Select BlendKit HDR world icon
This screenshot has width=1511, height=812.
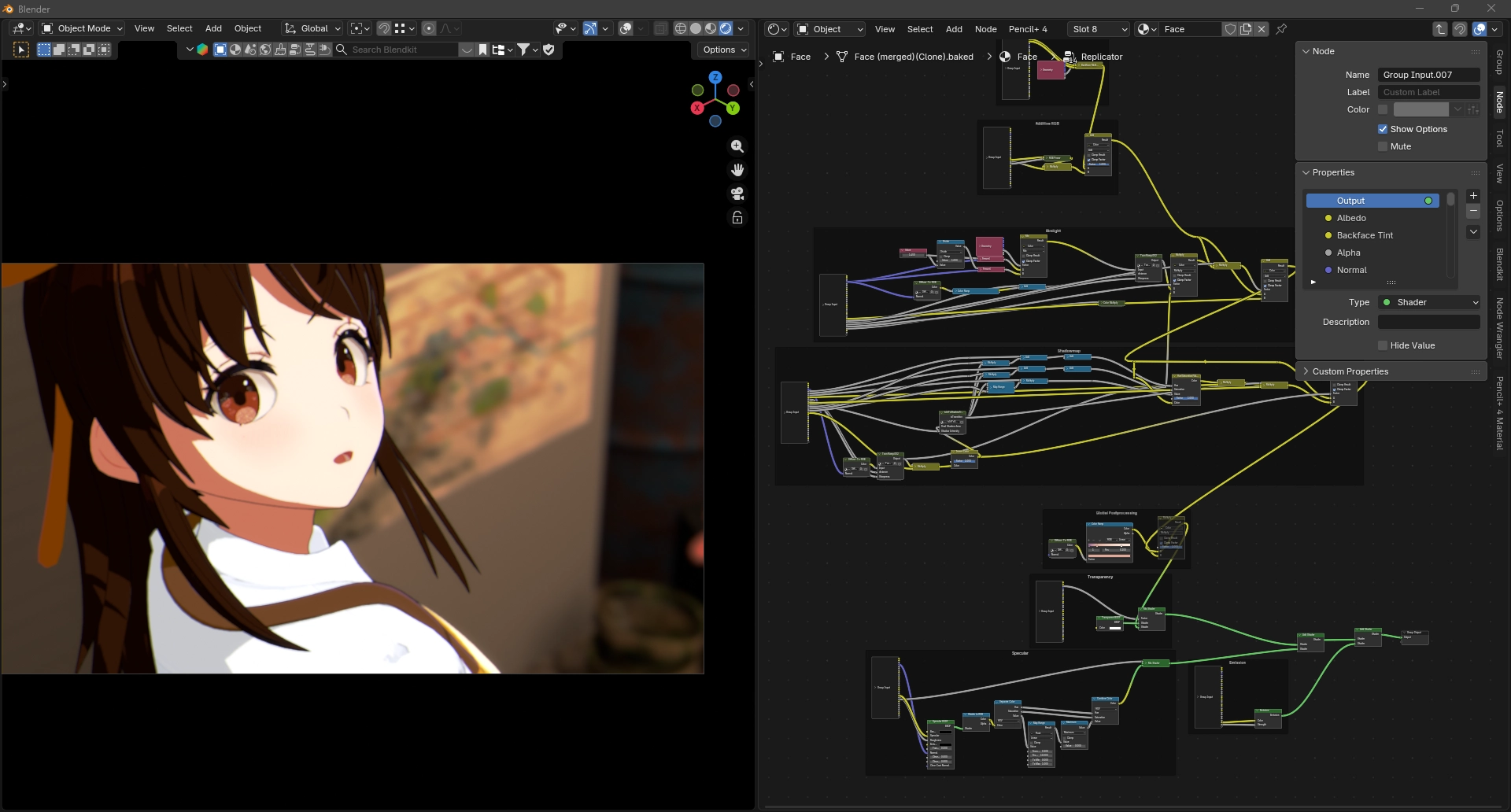(265, 50)
